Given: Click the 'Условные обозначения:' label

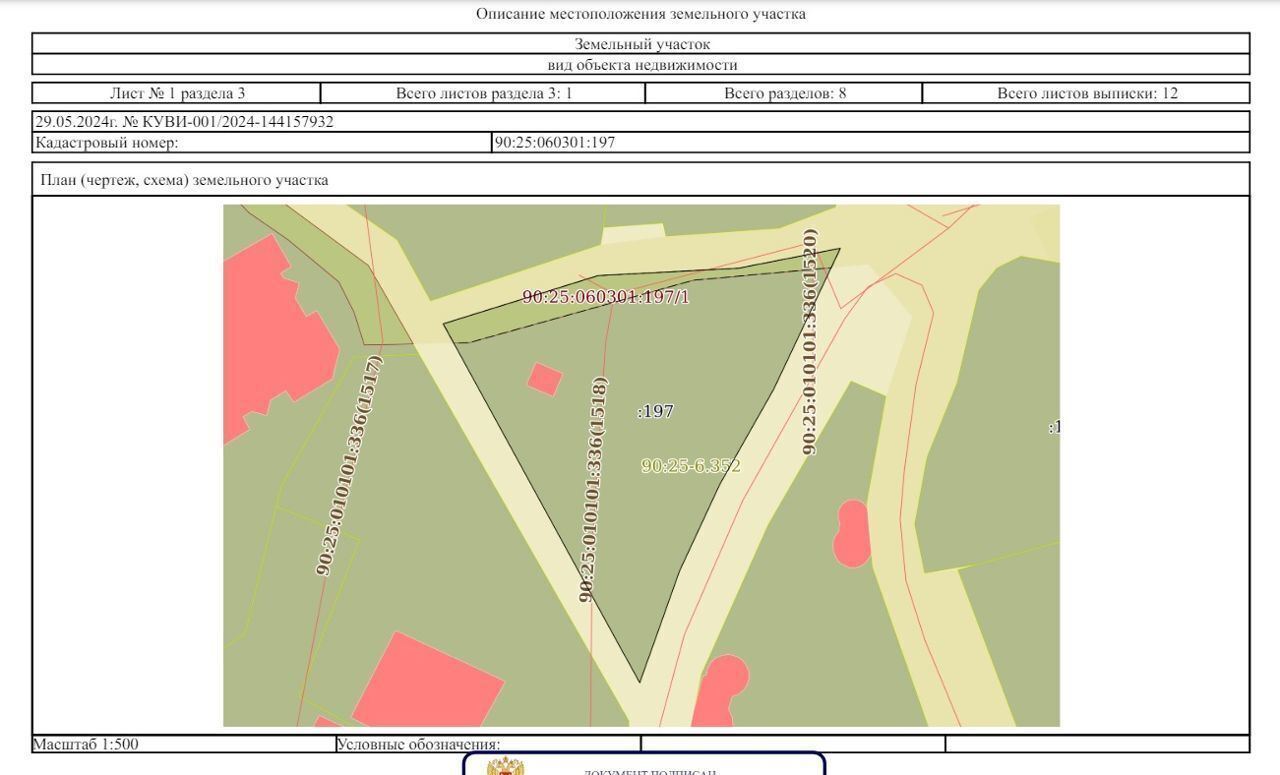Looking at the screenshot, I should point(419,744).
